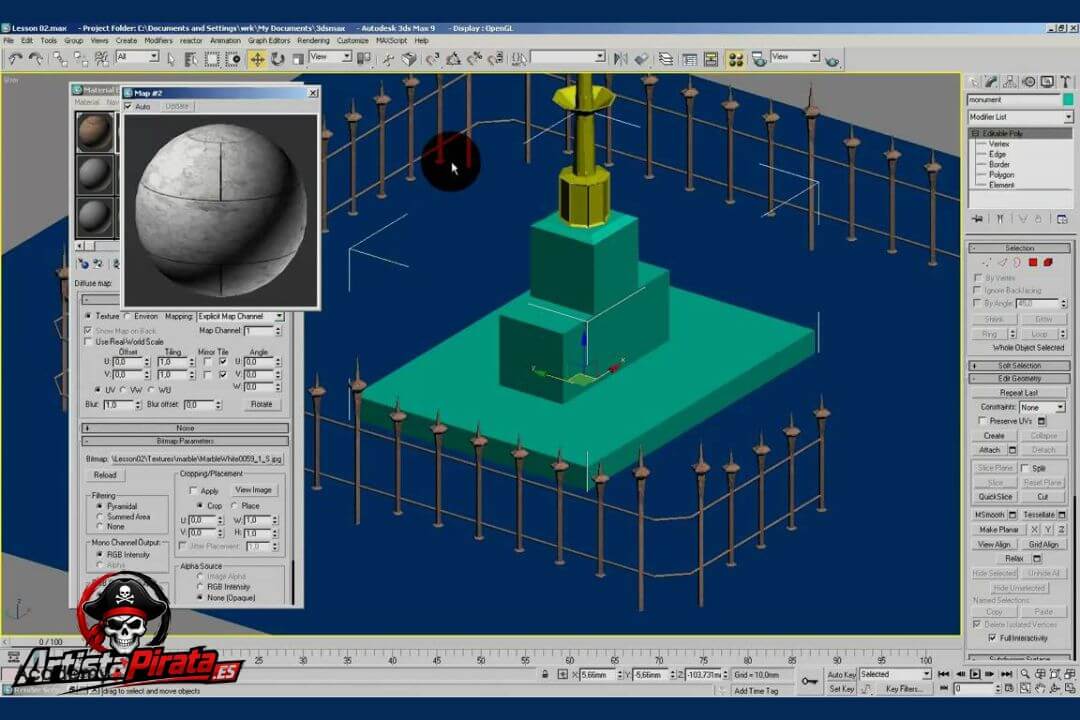
Task: Select Element sub-object red cube icon
Action: (x=1048, y=263)
